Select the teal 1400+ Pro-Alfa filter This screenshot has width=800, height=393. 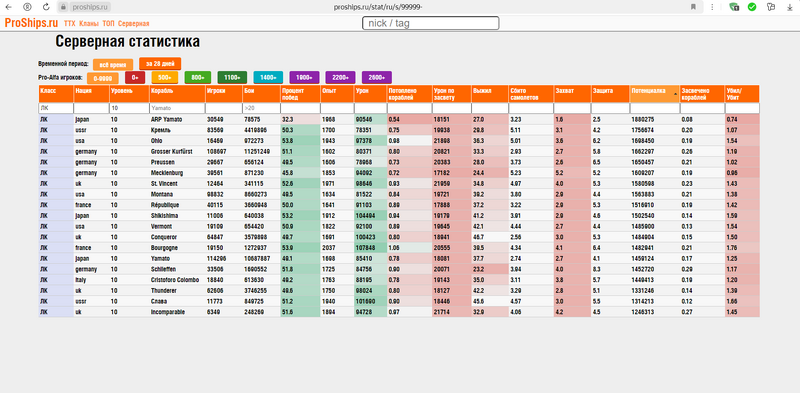(268, 78)
